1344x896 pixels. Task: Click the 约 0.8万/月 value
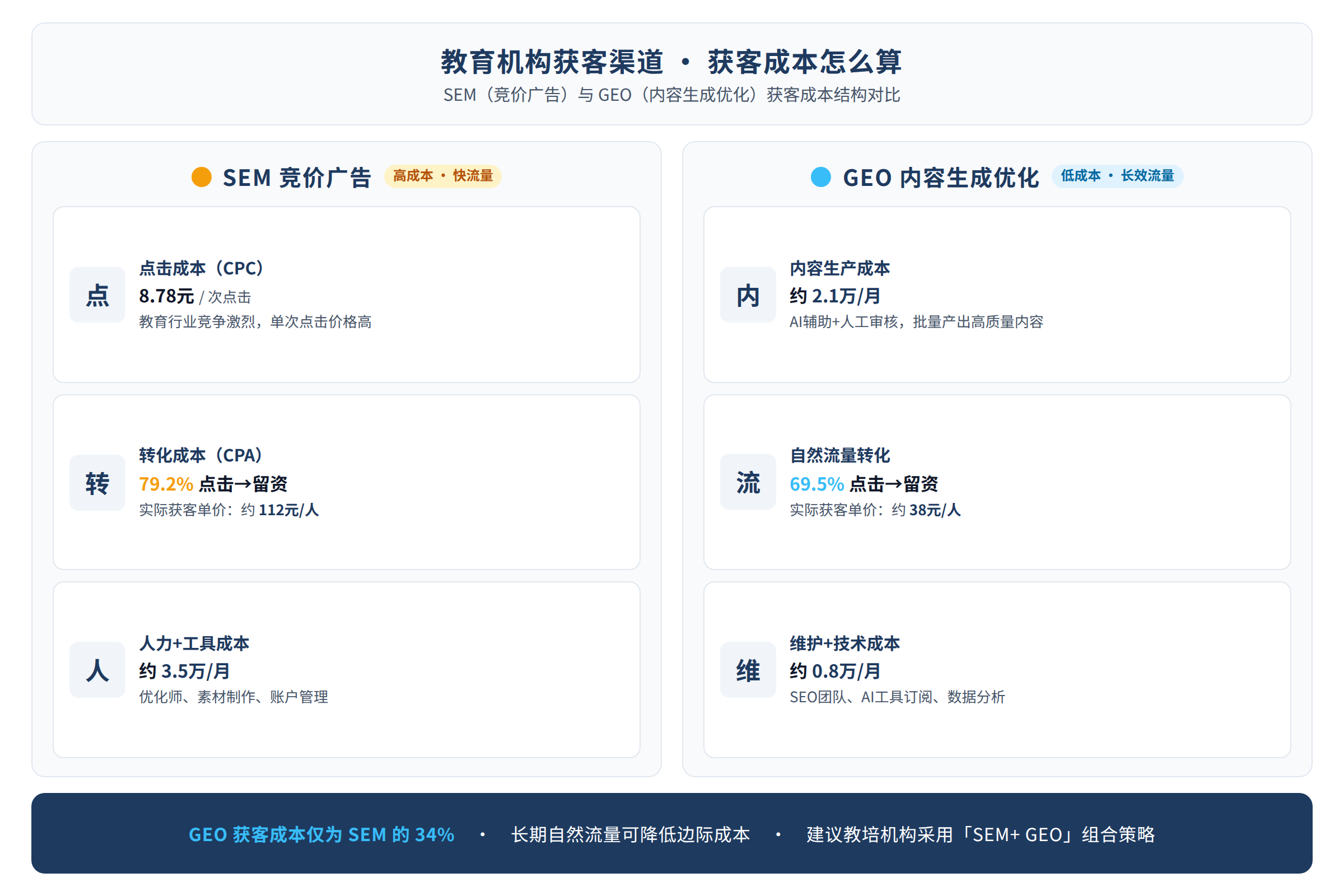pos(835,671)
